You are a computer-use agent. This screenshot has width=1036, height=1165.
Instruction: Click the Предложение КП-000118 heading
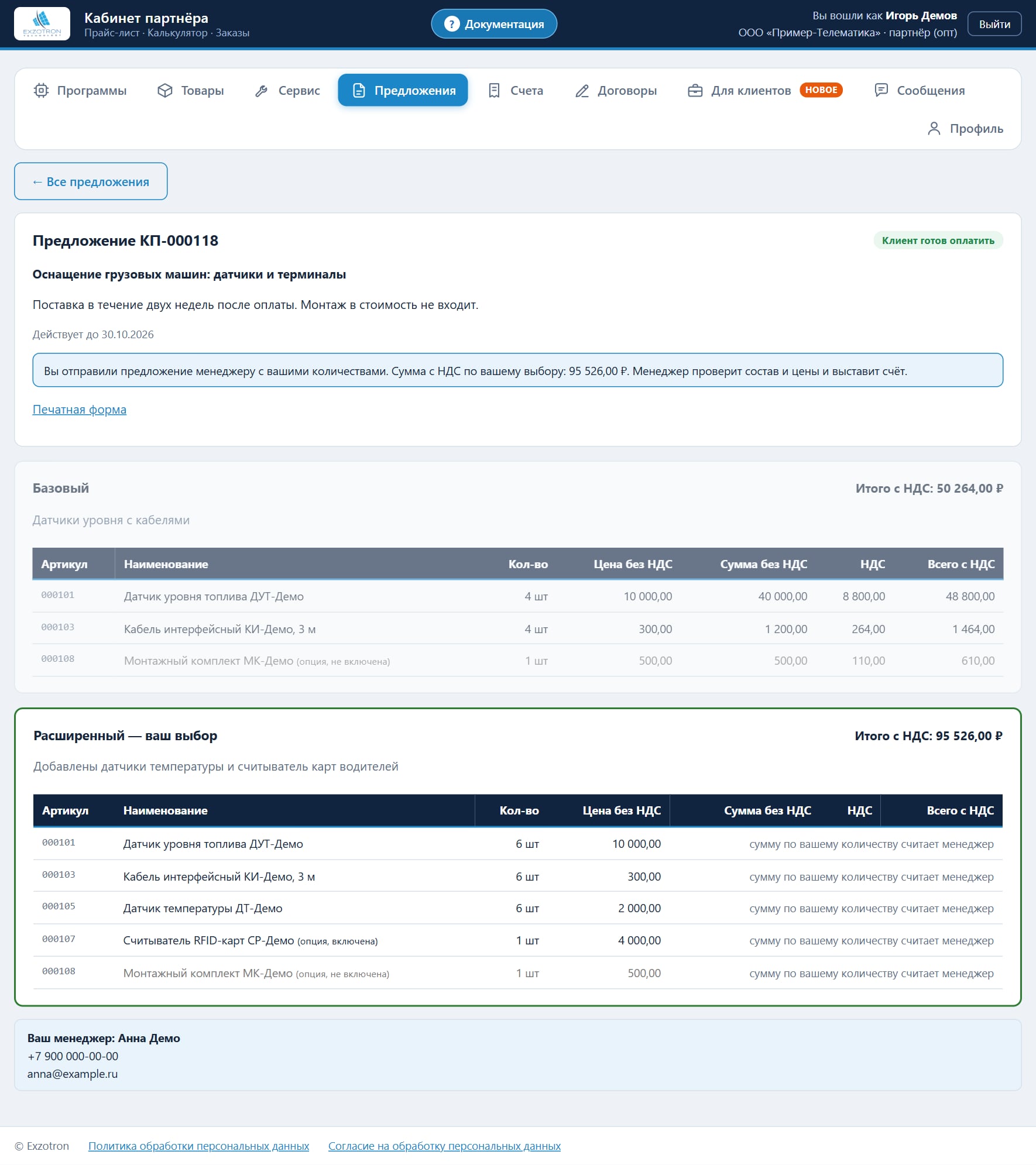coord(125,240)
